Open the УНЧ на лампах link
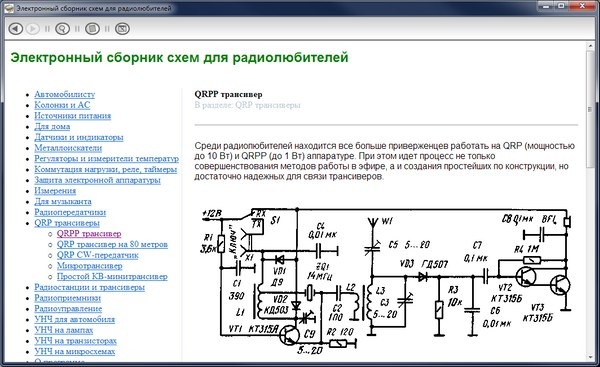This screenshot has height=367, width=600. 64,330
